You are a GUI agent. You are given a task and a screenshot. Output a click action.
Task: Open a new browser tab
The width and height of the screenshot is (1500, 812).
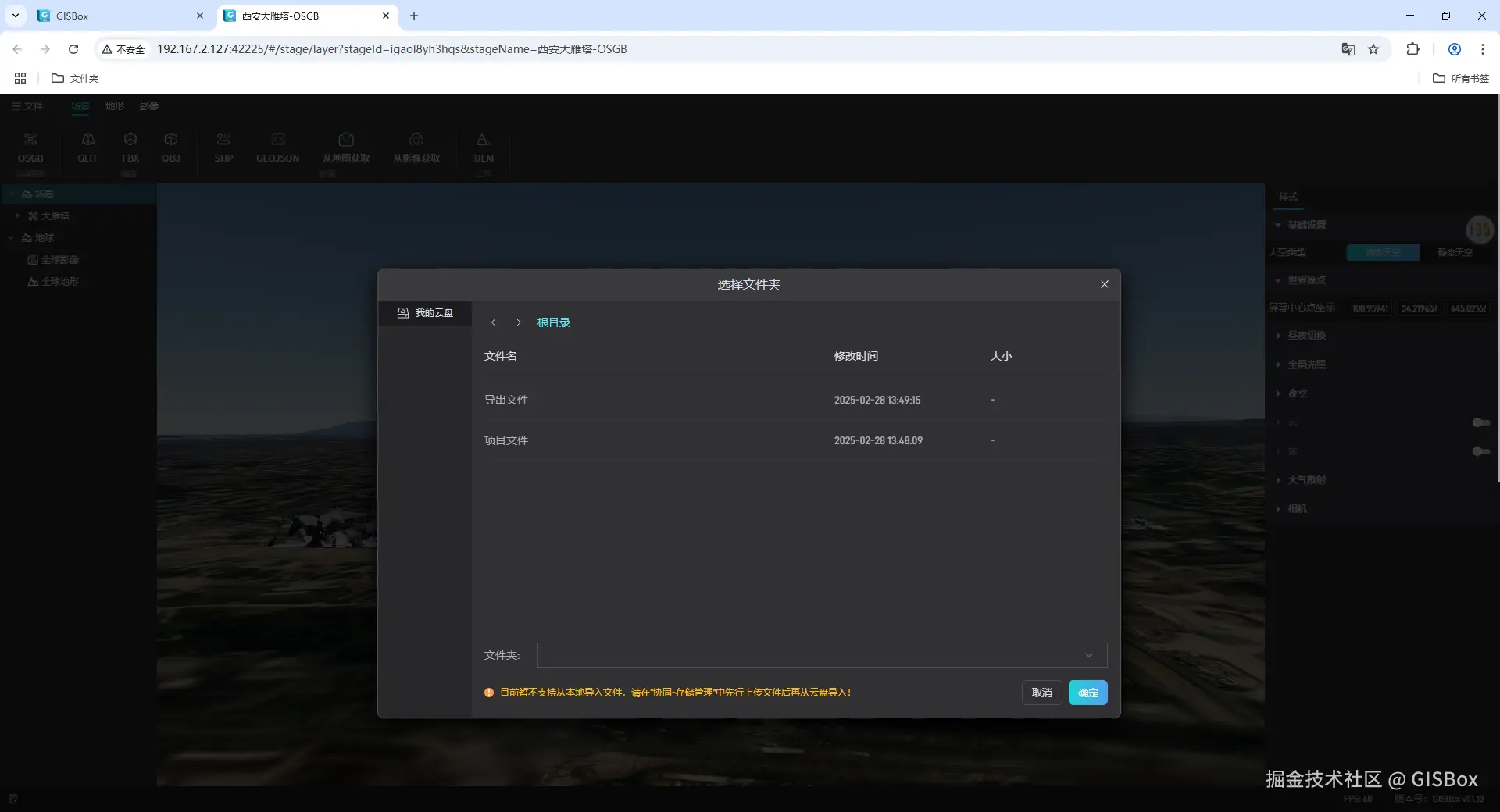(x=414, y=16)
